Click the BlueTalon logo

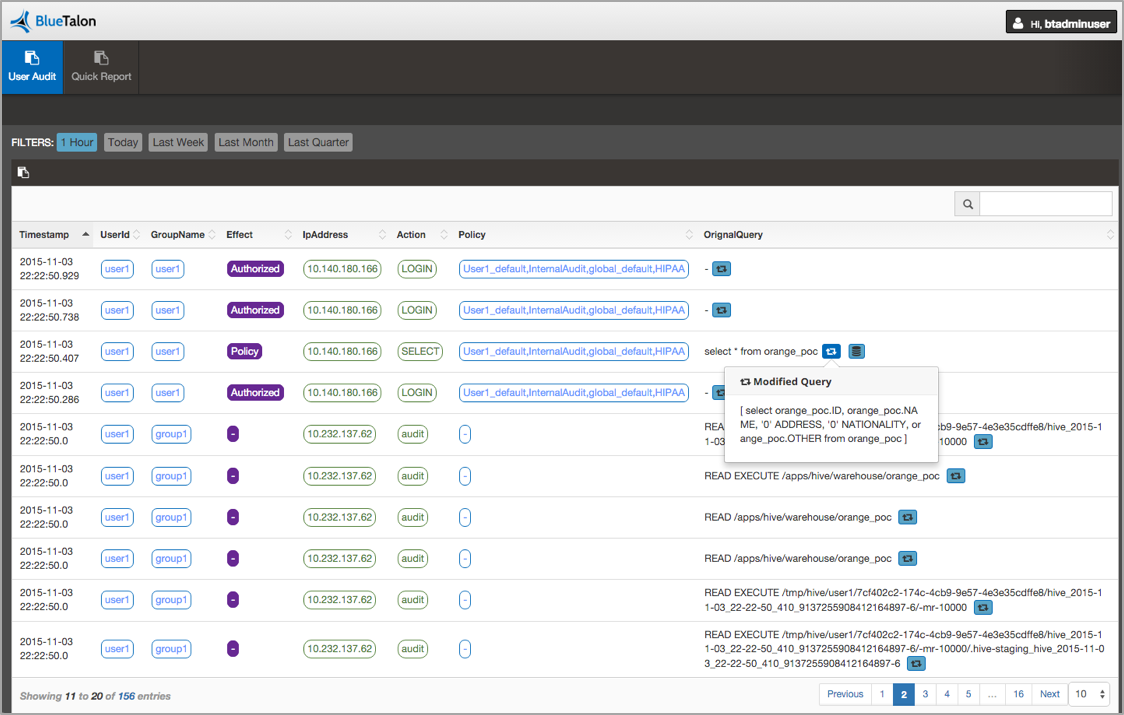pyautogui.click(x=53, y=21)
